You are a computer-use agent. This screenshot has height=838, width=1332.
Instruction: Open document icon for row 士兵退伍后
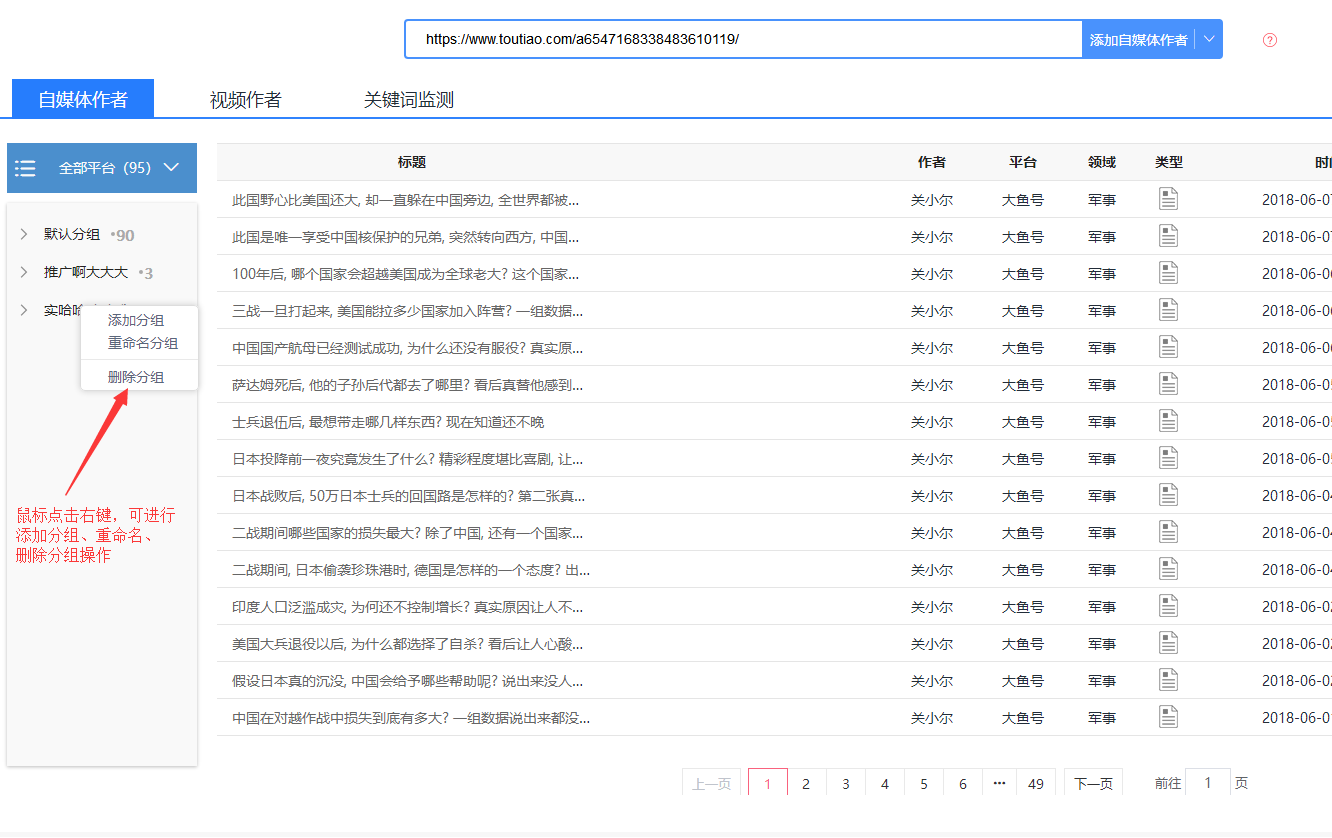pyautogui.click(x=1168, y=421)
